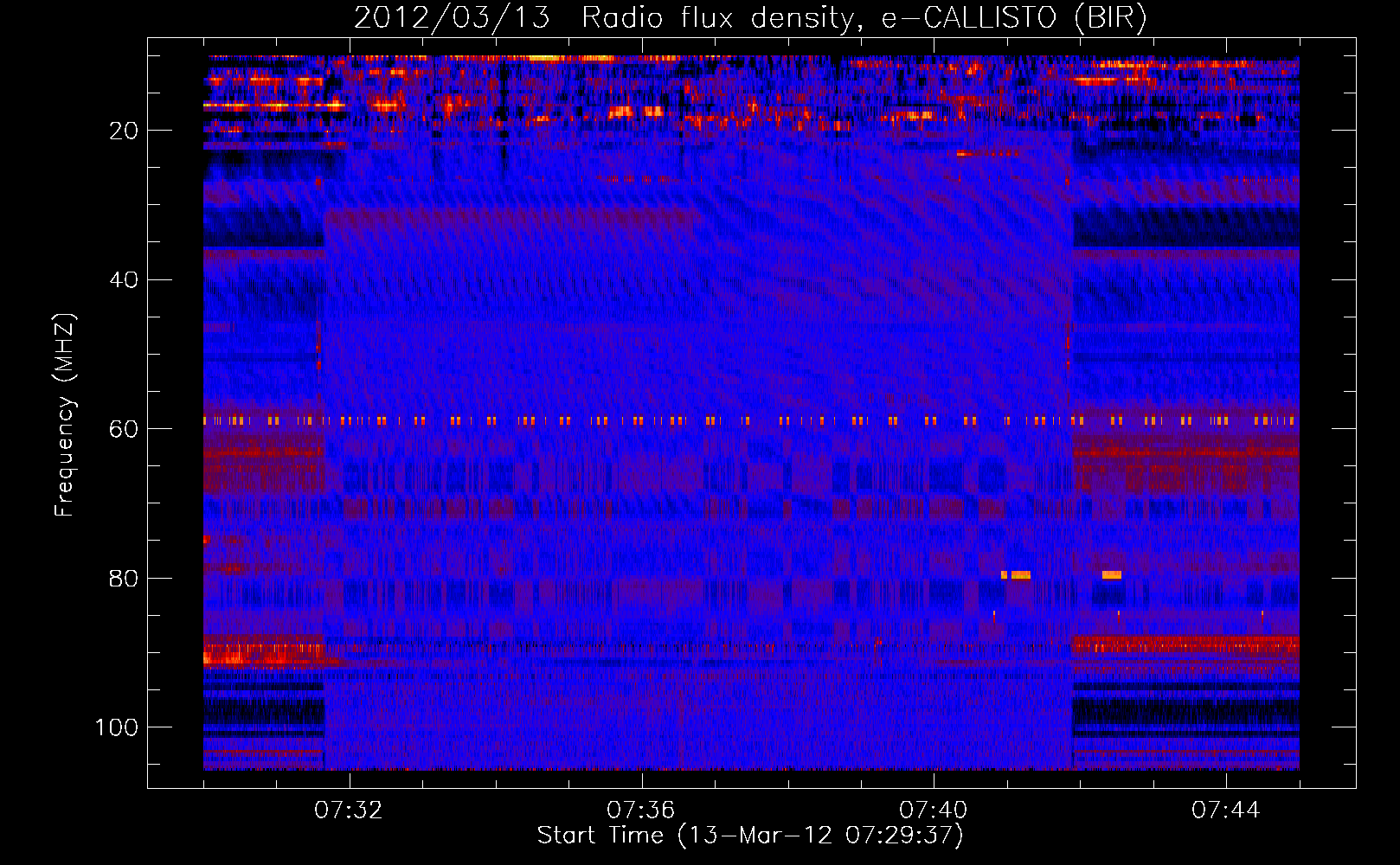Click the 07:36 time tick label
Viewport: 1400px width, 865px height.
(x=641, y=811)
